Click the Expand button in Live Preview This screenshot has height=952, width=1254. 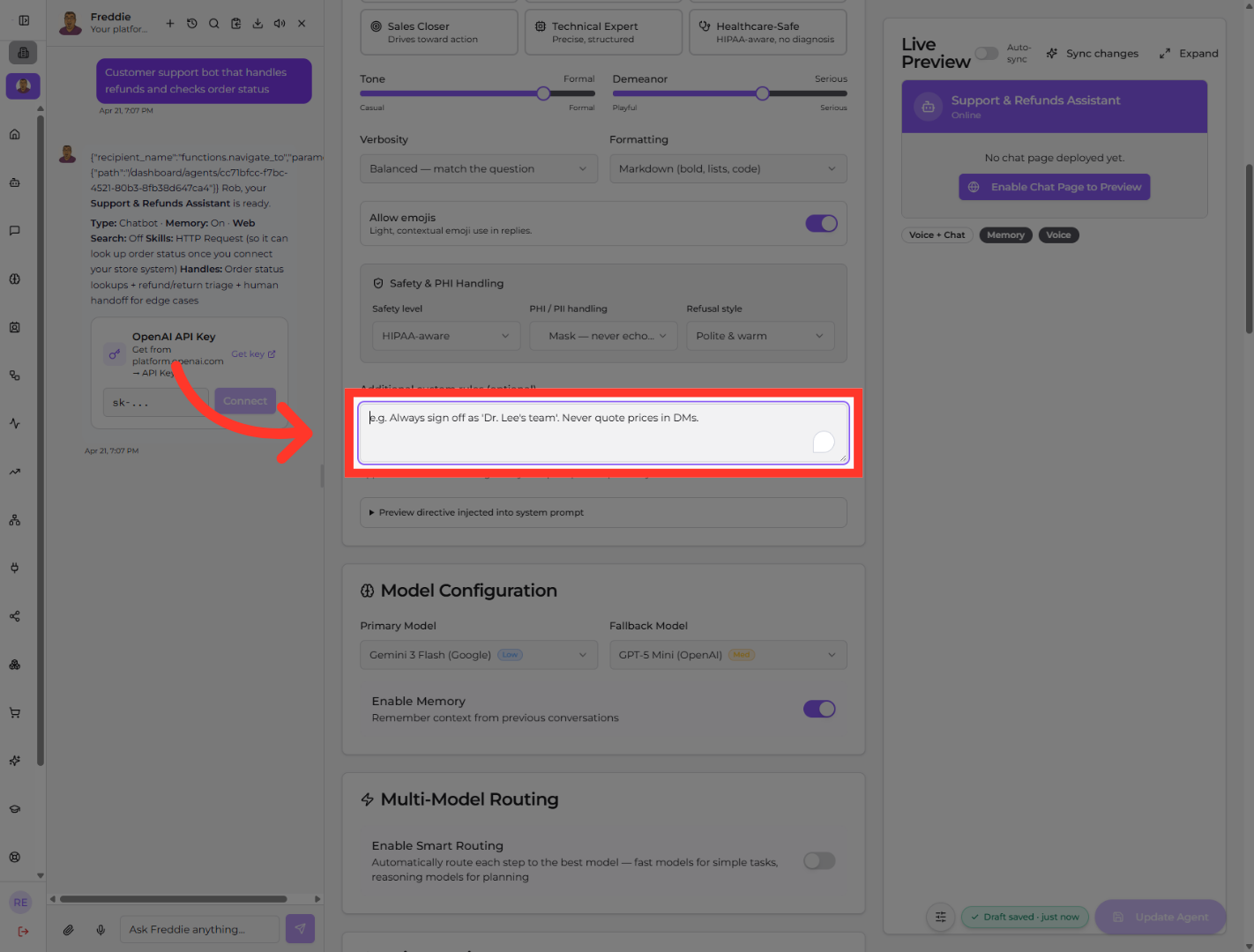click(1189, 54)
